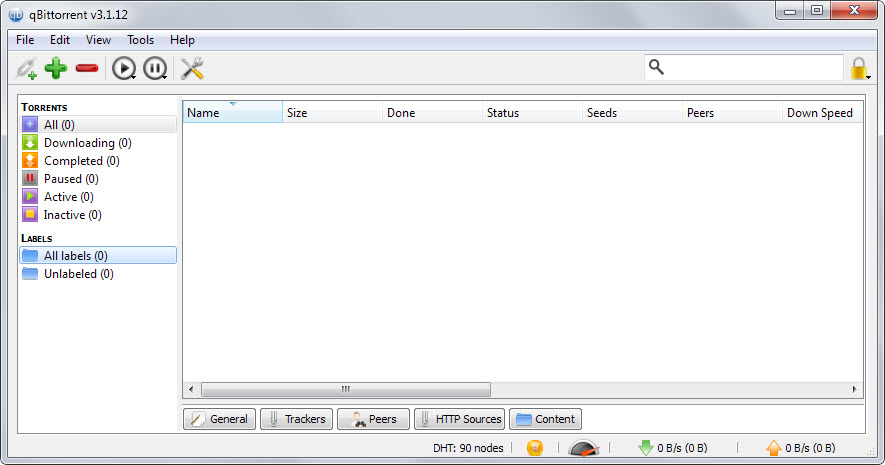Image resolution: width=885 pixels, height=465 pixels.
Task: Click the scrollbar right arrow
Action: 855,389
